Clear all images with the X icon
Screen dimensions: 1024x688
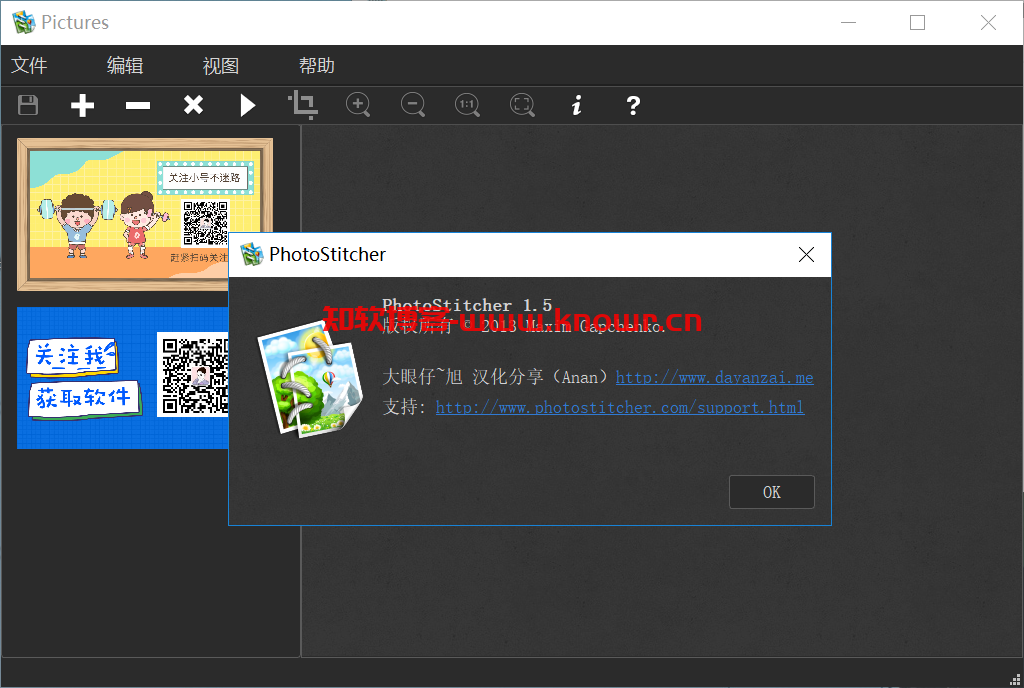tap(193, 104)
